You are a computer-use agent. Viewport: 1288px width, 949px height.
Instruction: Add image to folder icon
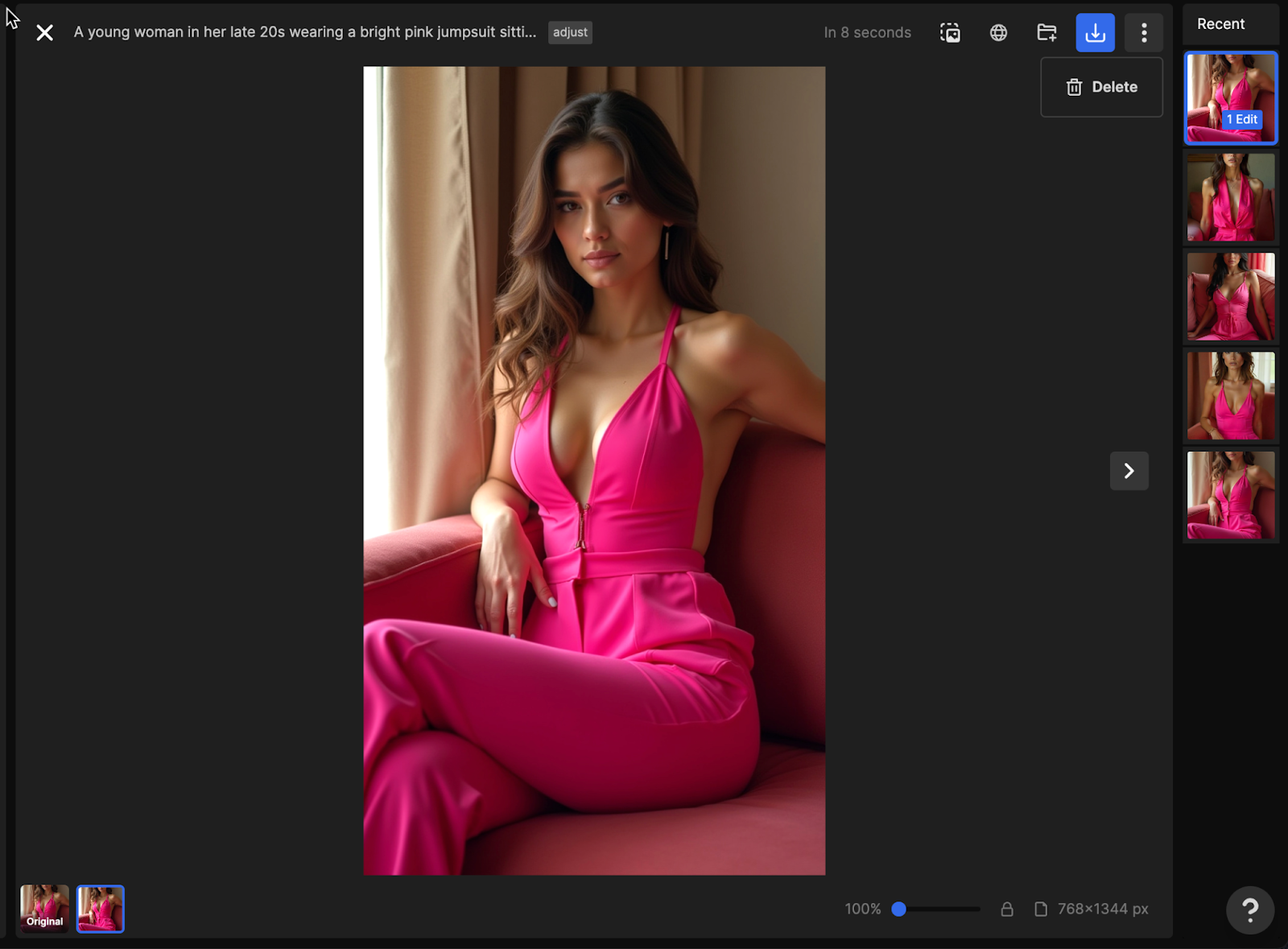tap(1046, 32)
